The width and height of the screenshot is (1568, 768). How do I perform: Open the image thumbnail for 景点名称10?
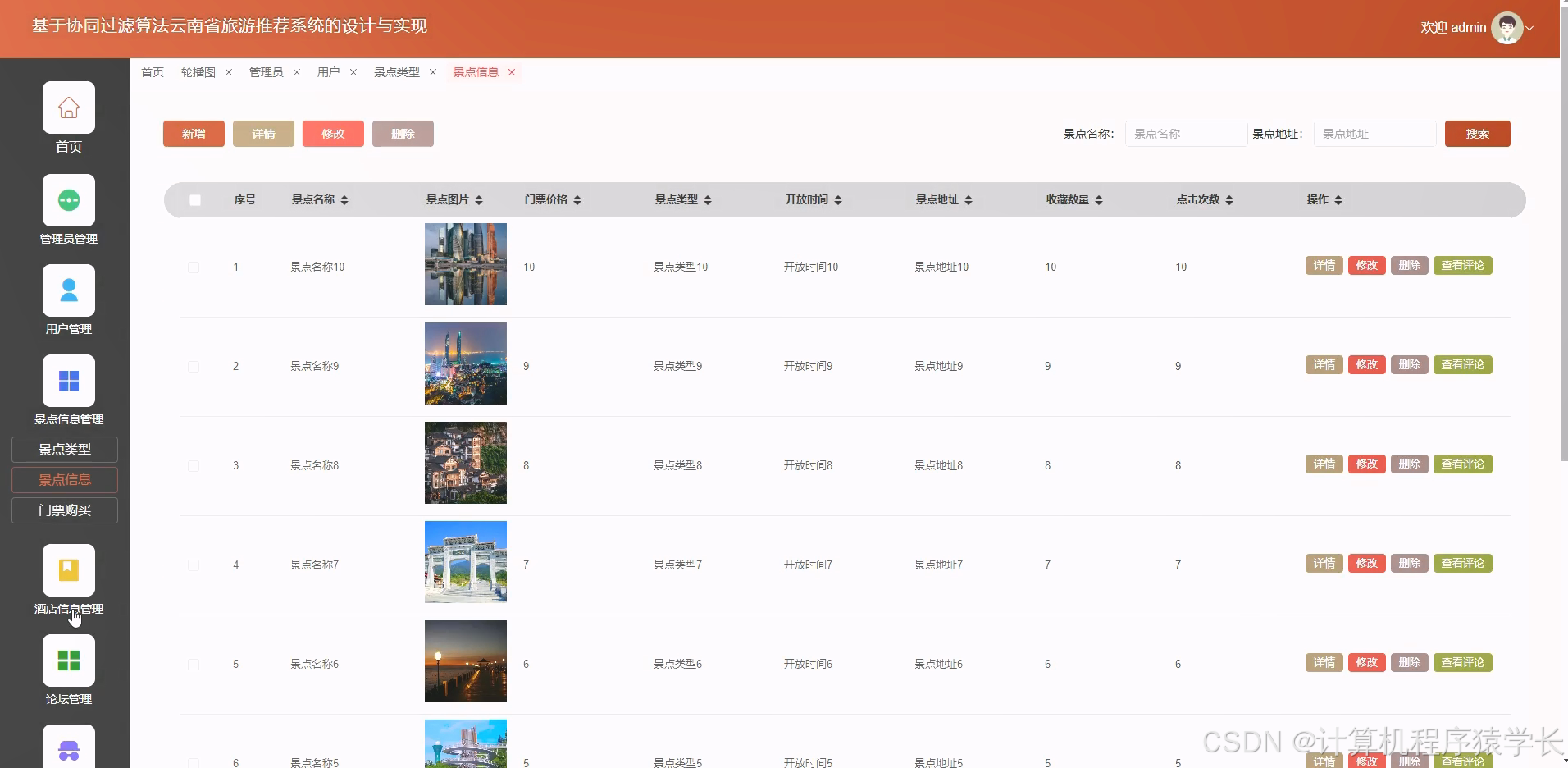[x=466, y=264]
